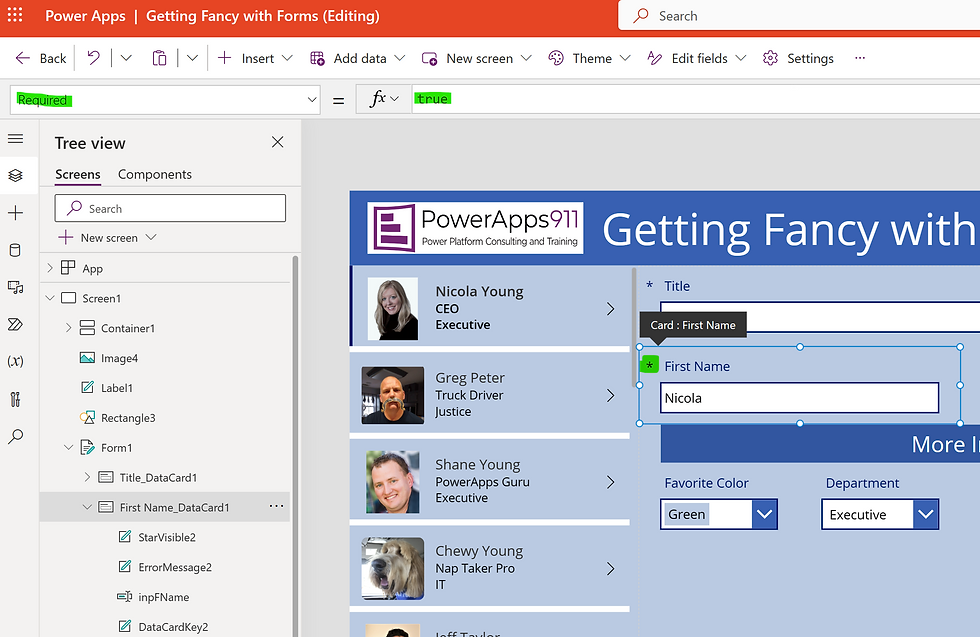The width and height of the screenshot is (980, 637).
Task: Expand the Title_DataCard1 node
Action: [88, 477]
